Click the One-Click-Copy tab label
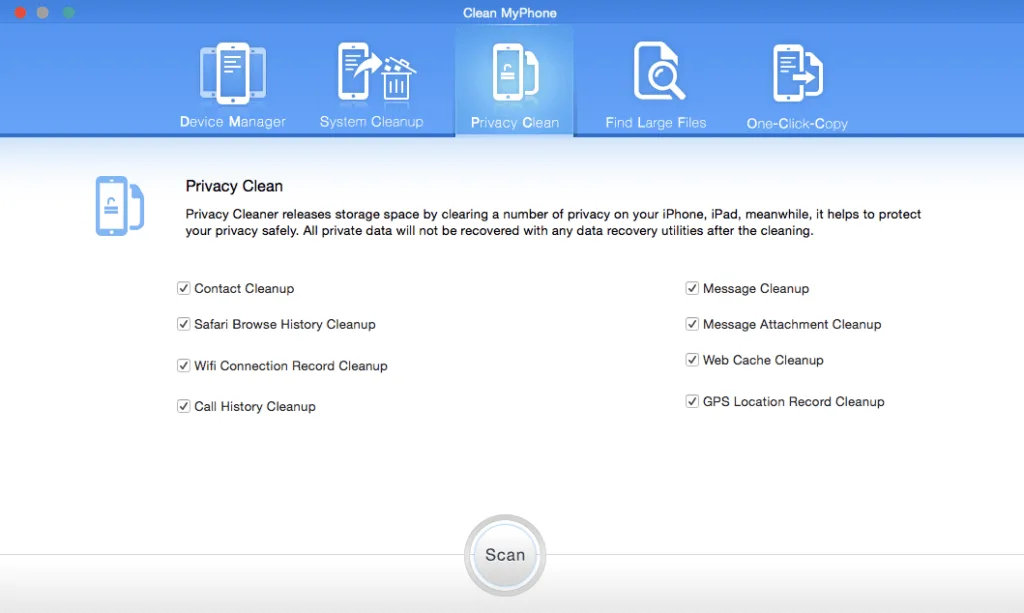Screen dimensions: 1024x613 pyautogui.click(x=797, y=123)
